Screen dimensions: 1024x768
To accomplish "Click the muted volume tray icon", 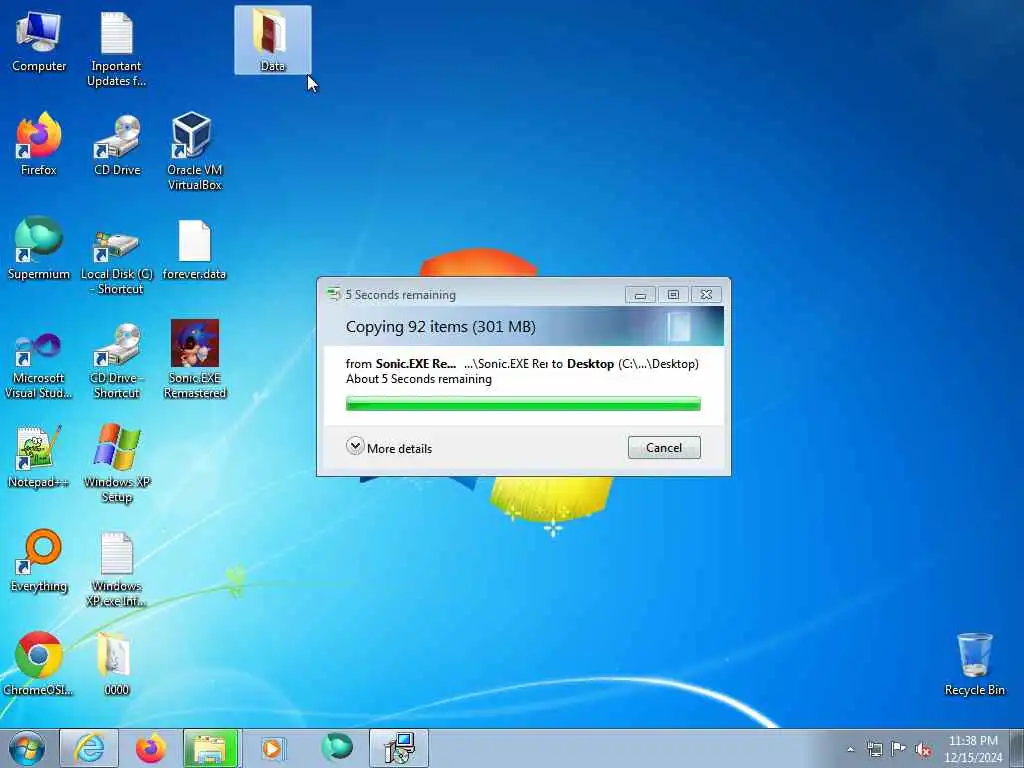I will pos(923,750).
